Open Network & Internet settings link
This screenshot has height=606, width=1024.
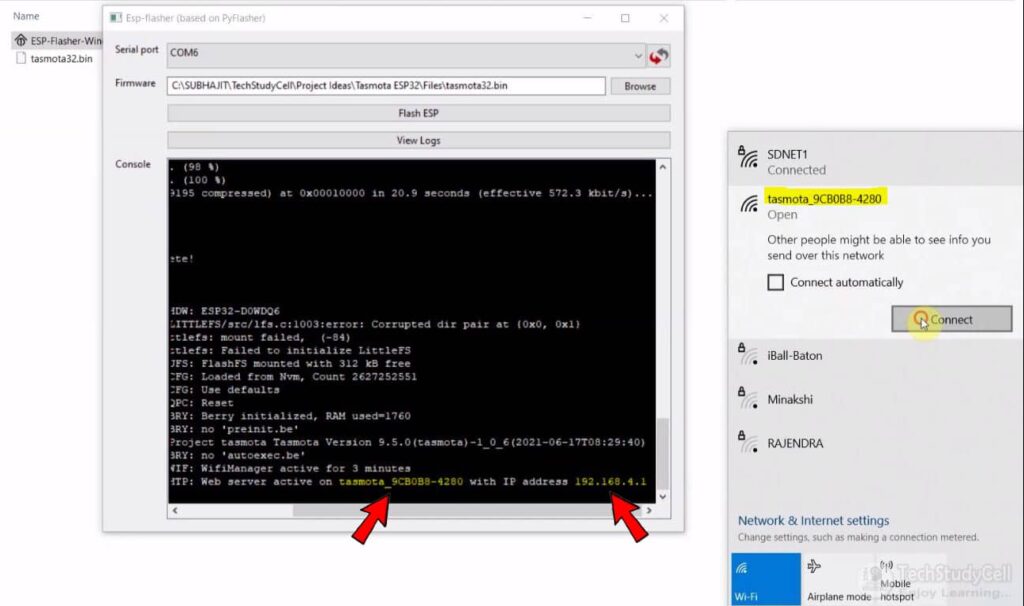point(813,521)
